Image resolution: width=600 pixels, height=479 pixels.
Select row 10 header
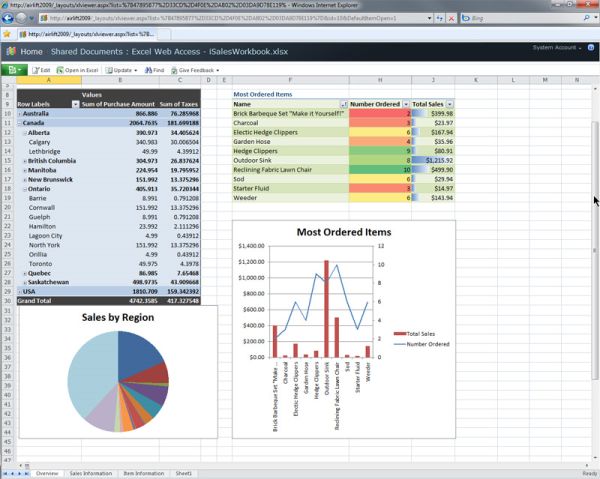point(8,114)
